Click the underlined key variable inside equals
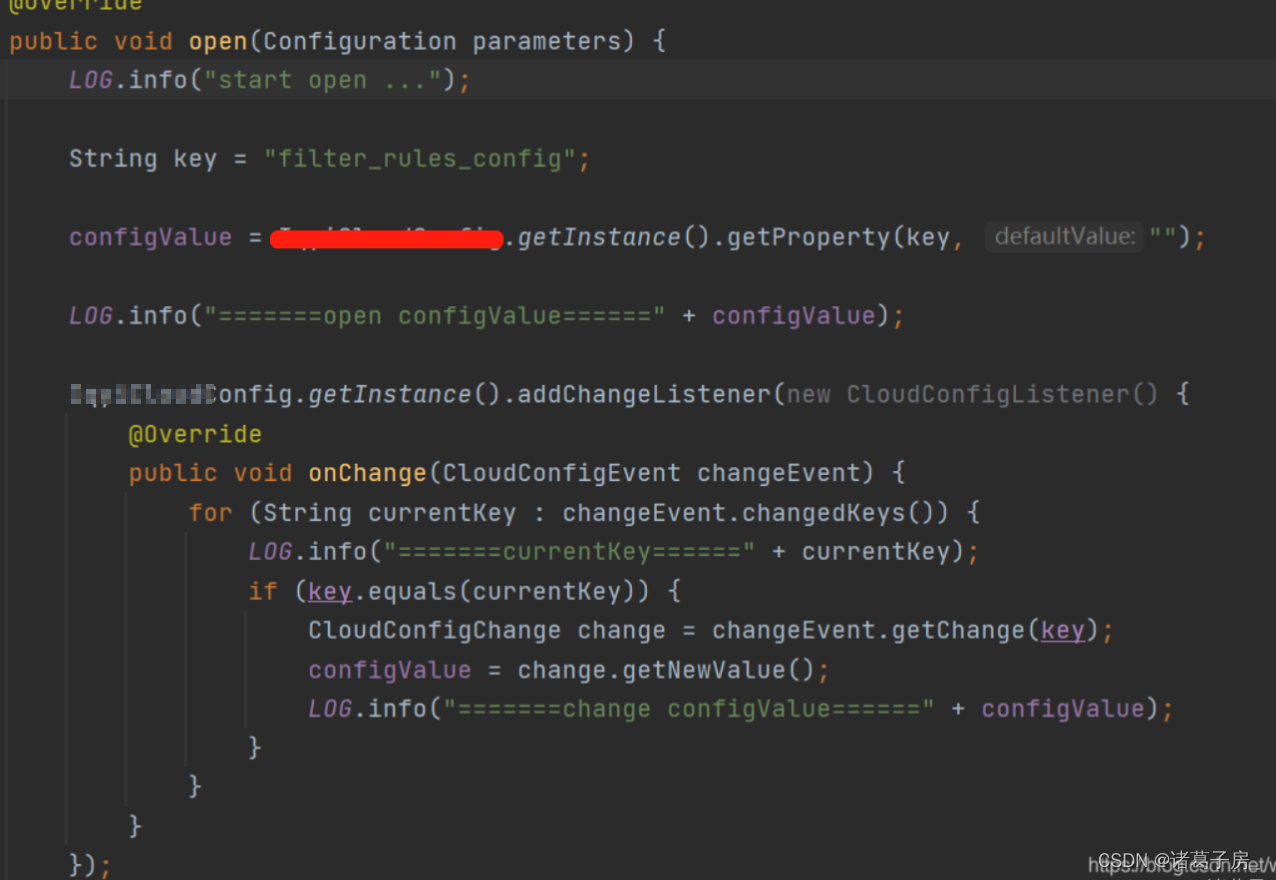This screenshot has width=1276, height=880. [x=329, y=590]
